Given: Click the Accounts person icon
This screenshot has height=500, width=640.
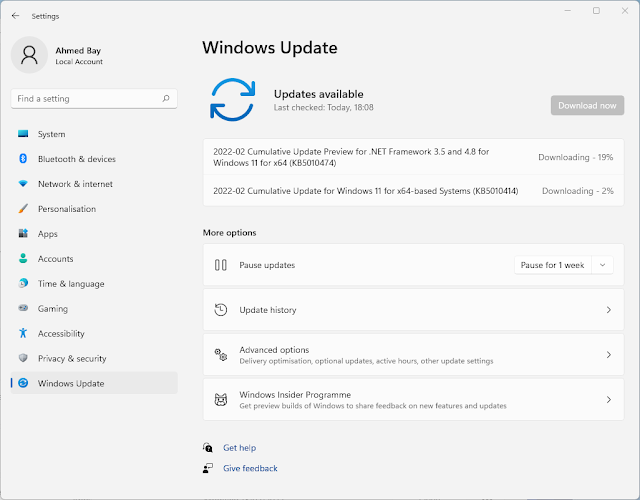Looking at the screenshot, I should pyautogui.click(x=23, y=258).
